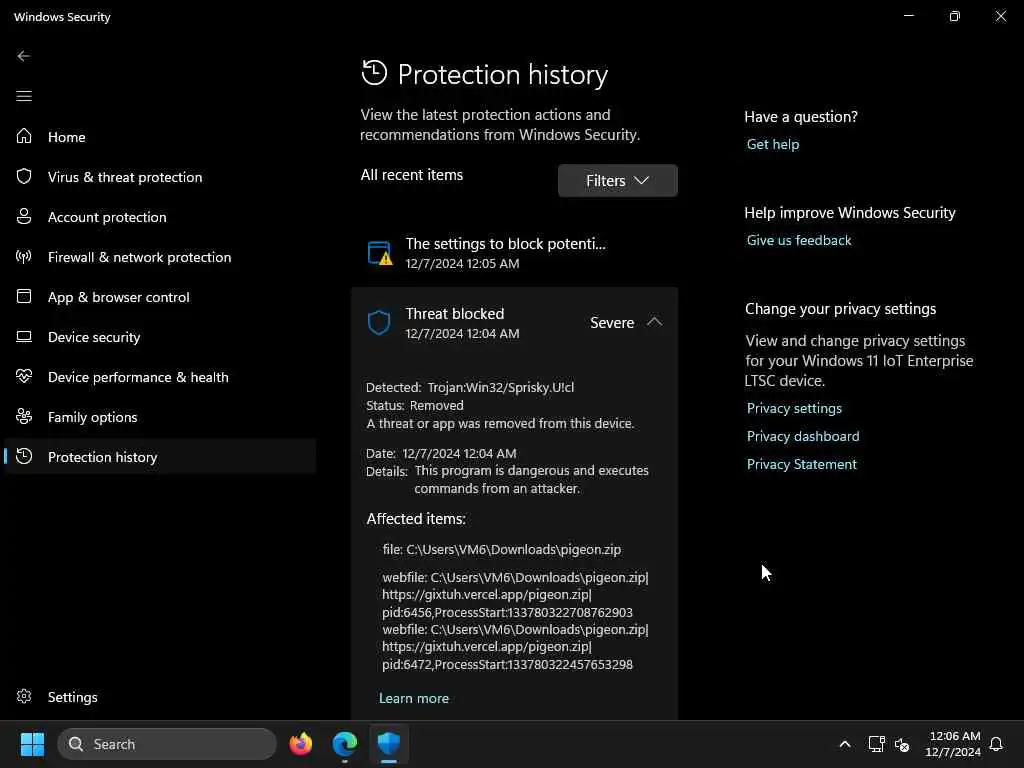Screen dimensions: 1024x768
Task: Open the notification bell
Action: click(996, 744)
